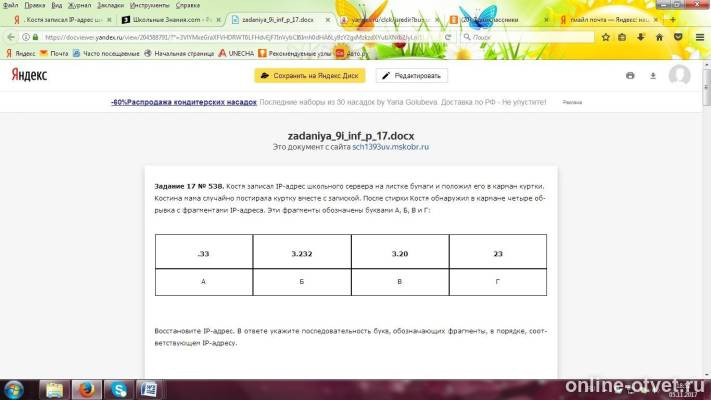Click Сохранить на Яндекс Диск button
Viewport: 711px width, 400px height.
point(310,76)
